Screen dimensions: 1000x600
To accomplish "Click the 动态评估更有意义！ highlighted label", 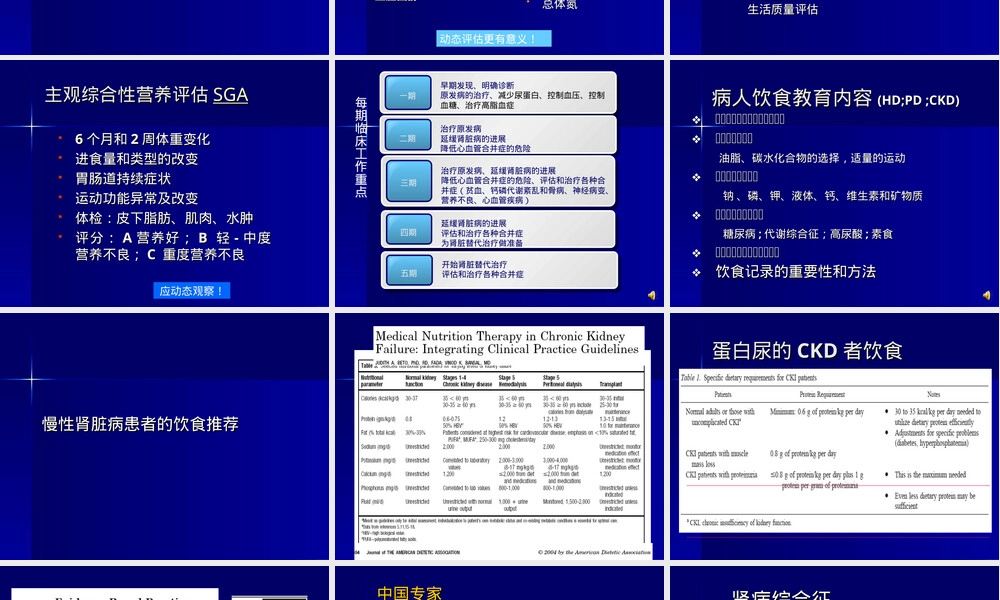I will (494, 38).
